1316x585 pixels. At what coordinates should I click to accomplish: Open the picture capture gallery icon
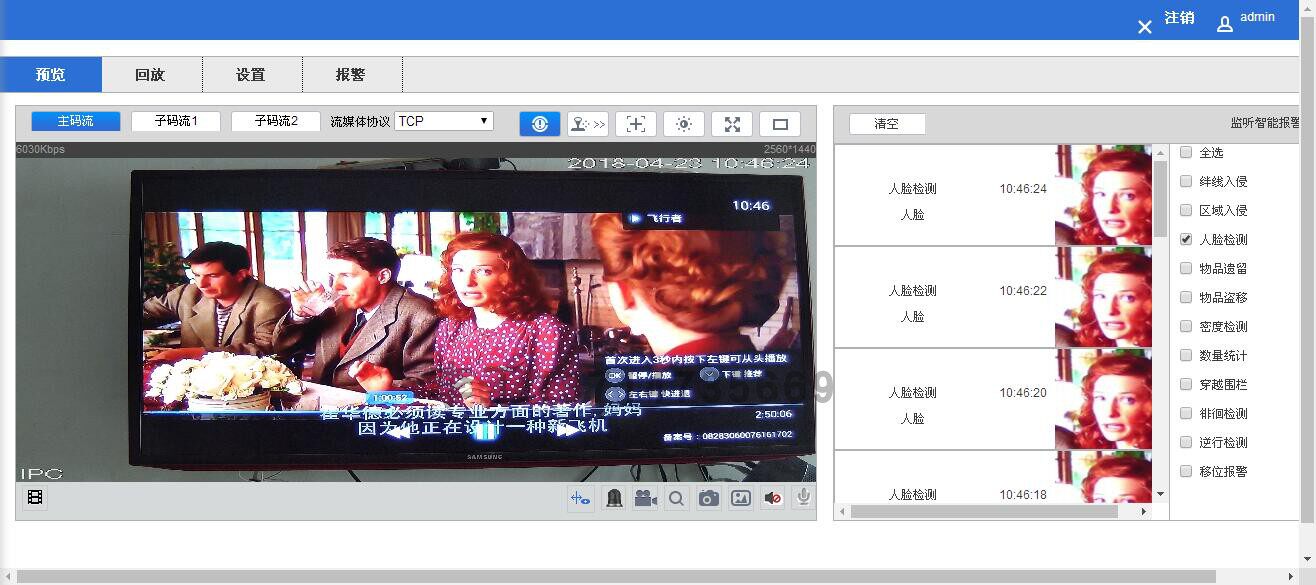[741, 498]
